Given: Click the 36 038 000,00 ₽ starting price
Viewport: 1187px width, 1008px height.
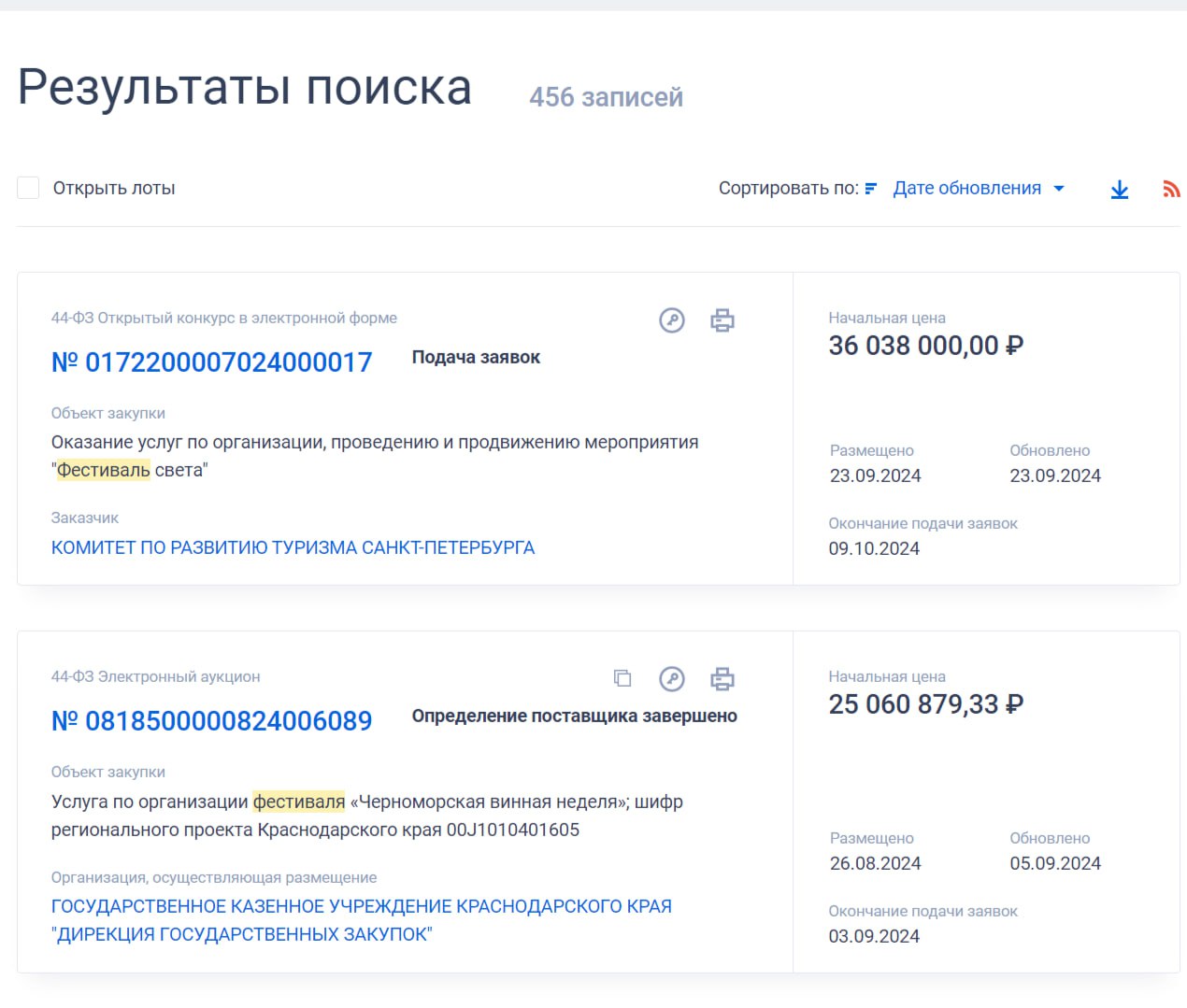Looking at the screenshot, I should (925, 346).
